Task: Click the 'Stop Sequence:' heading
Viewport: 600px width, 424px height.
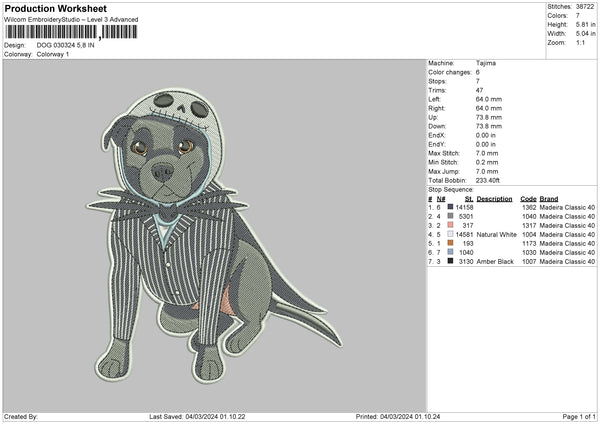Action: (451, 190)
